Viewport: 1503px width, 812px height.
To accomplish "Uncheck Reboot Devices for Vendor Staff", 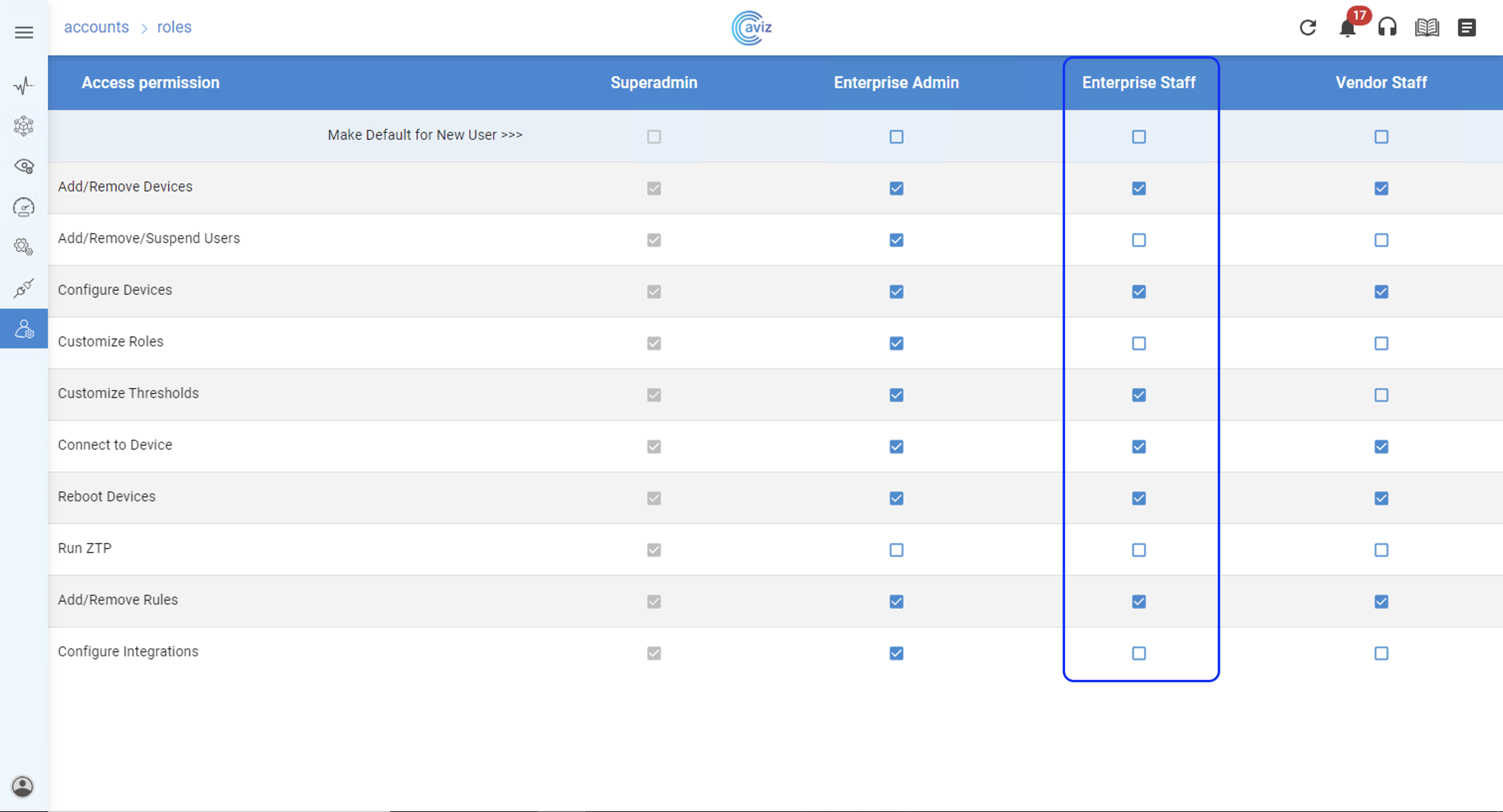I will 1381,498.
